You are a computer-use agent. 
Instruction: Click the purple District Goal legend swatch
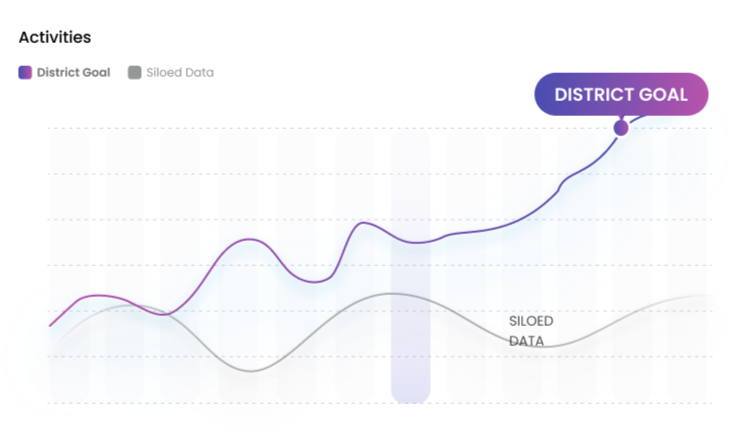(x=25, y=72)
